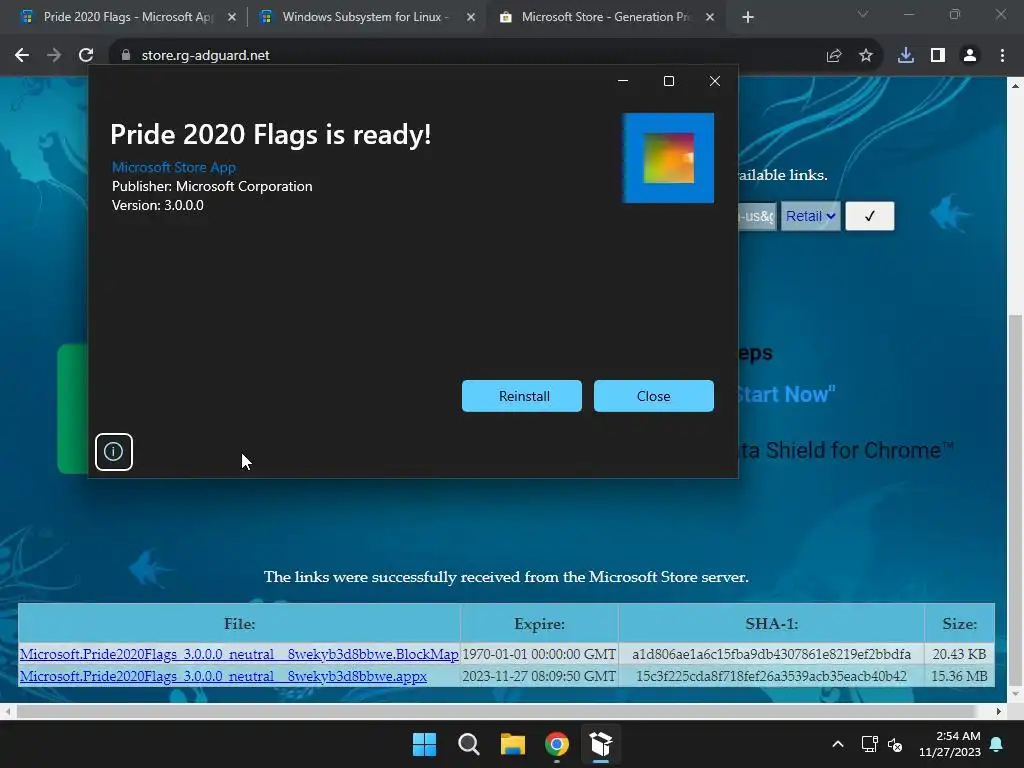The width and height of the screenshot is (1024, 768).
Task: Click the SHA-1 hash starting 15c3f2
Action: coord(771,676)
